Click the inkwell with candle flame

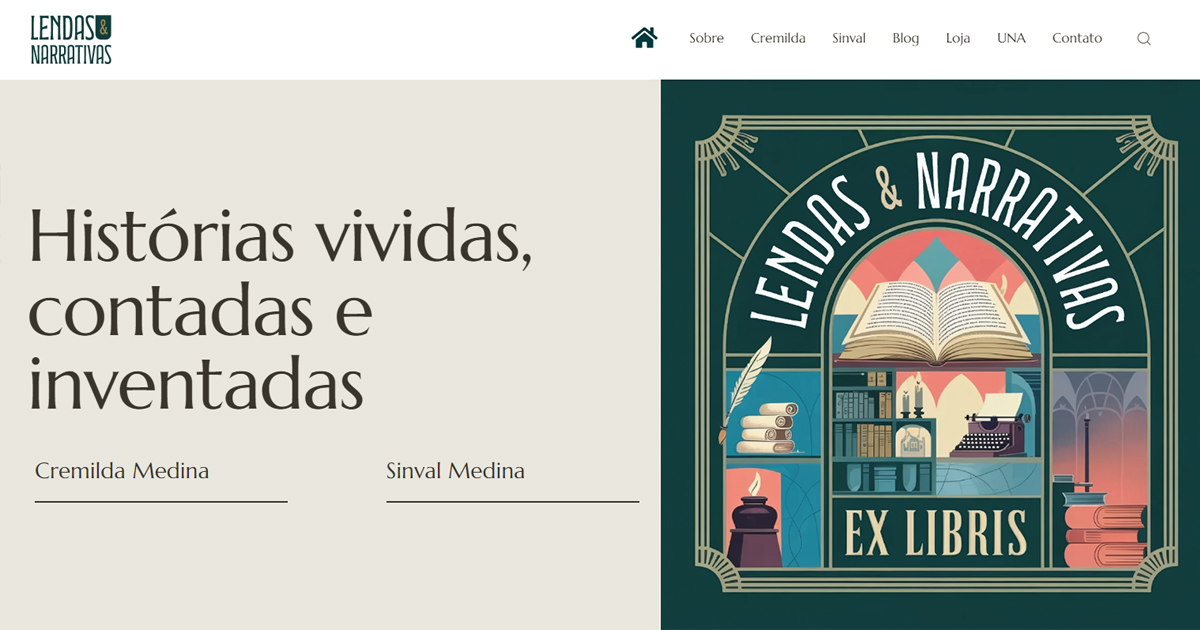click(x=755, y=521)
